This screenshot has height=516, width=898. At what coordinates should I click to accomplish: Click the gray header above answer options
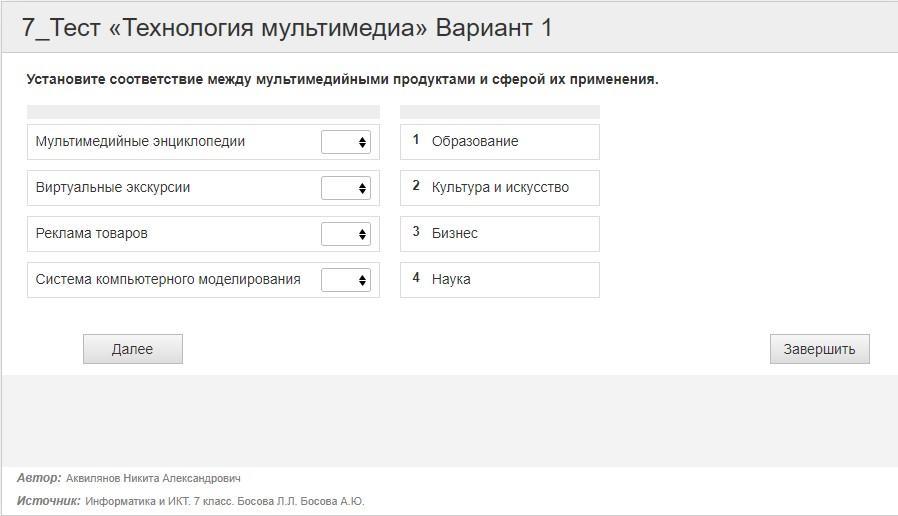pyautogui.click(x=500, y=112)
